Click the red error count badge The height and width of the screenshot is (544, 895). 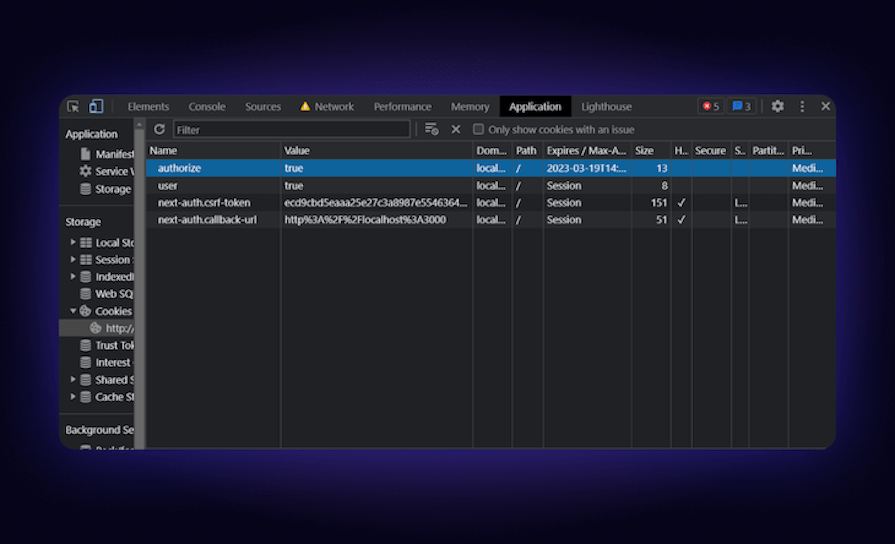[x=710, y=106]
